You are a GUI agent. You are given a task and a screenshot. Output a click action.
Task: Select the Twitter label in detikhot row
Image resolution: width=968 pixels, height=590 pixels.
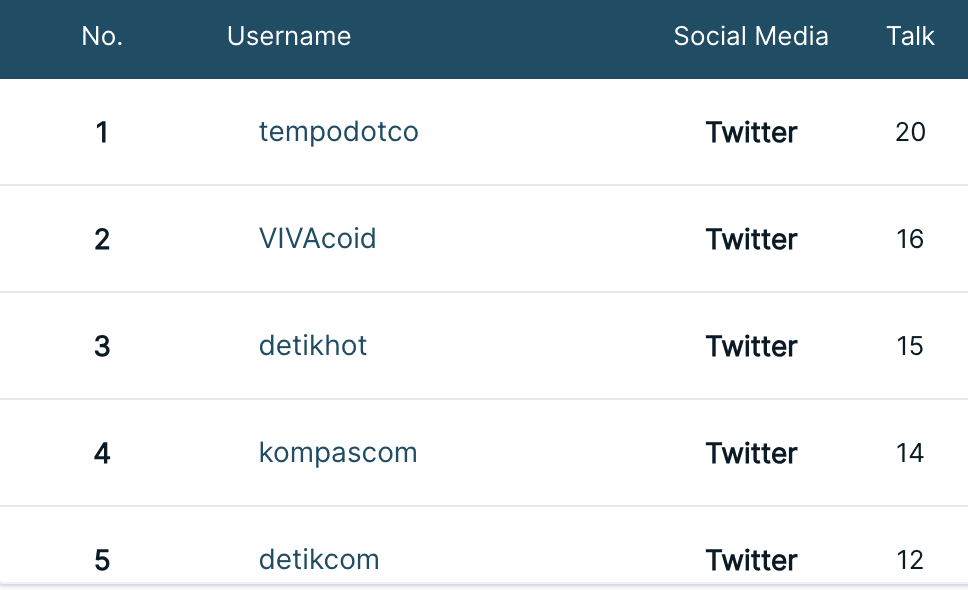click(751, 346)
